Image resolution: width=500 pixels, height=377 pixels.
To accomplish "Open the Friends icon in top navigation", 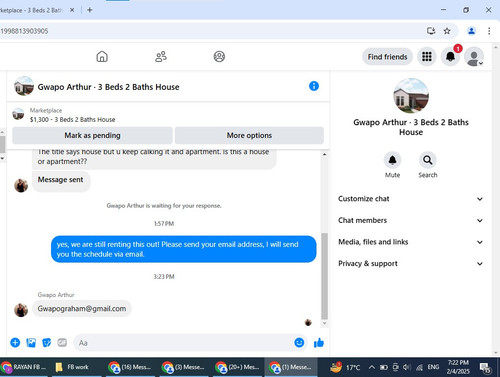I will coord(161,57).
